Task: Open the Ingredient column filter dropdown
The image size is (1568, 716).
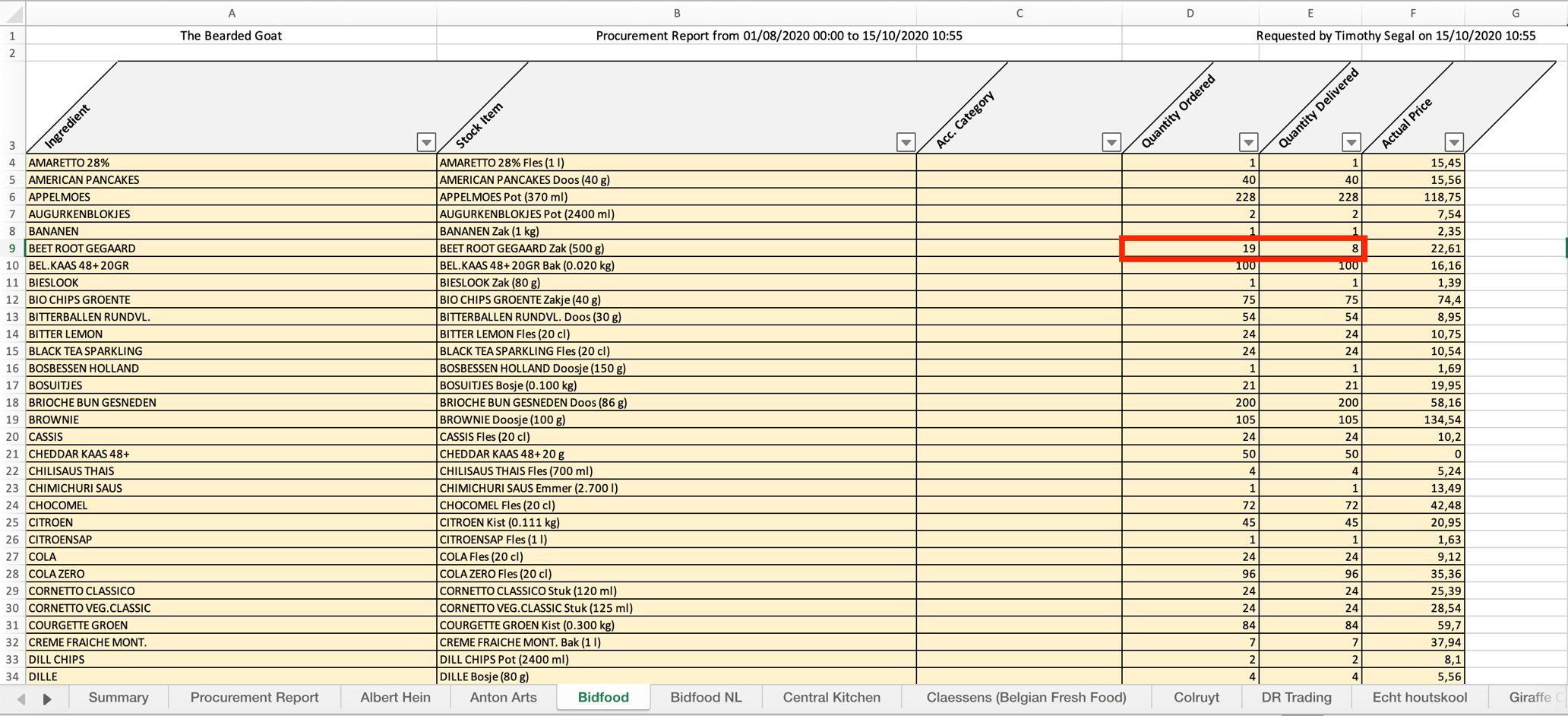Action: pyautogui.click(x=426, y=142)
